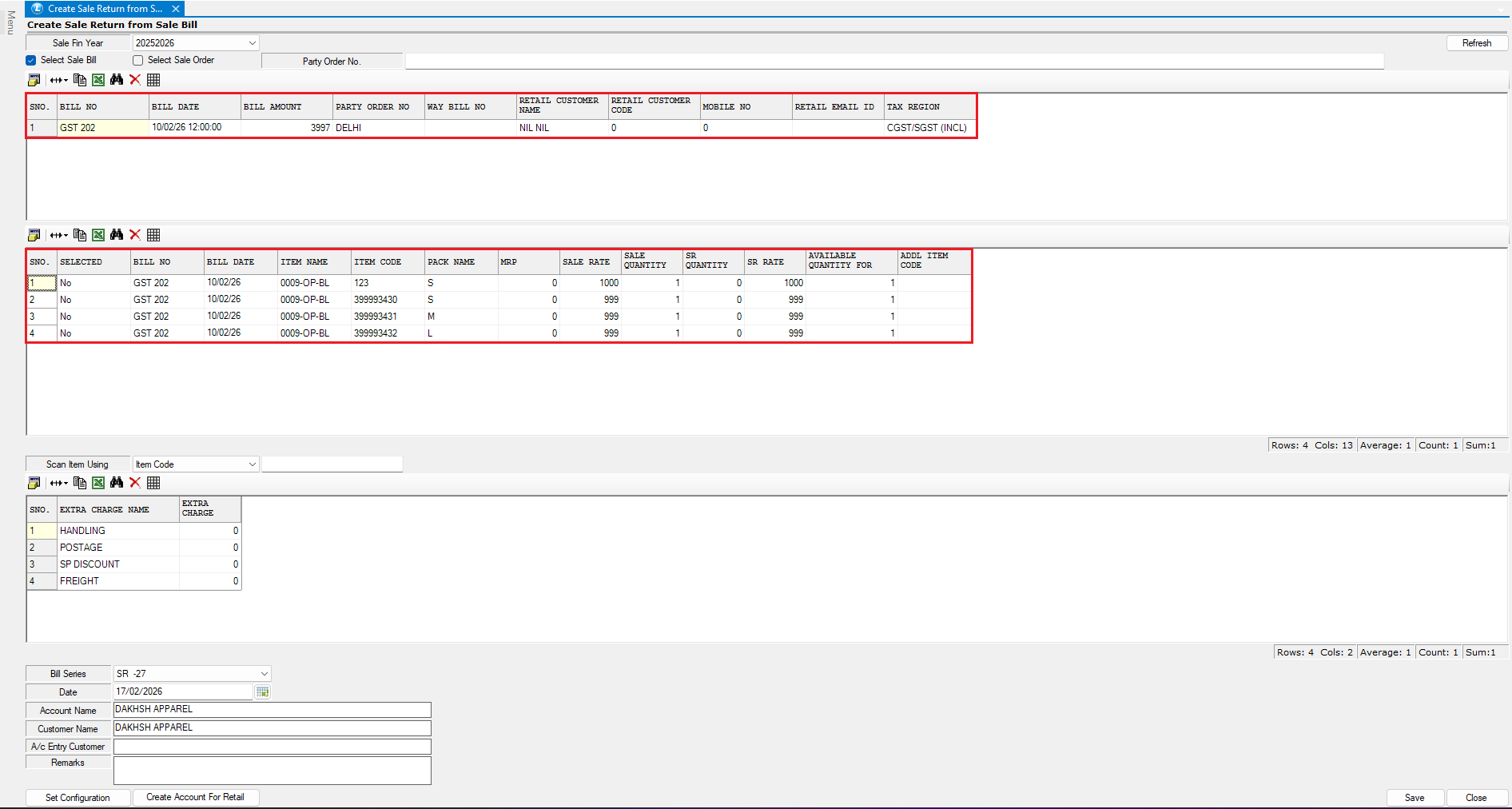Click the Set Configuration button
Screen dimensions: 1512x809
tap(78, 798)
